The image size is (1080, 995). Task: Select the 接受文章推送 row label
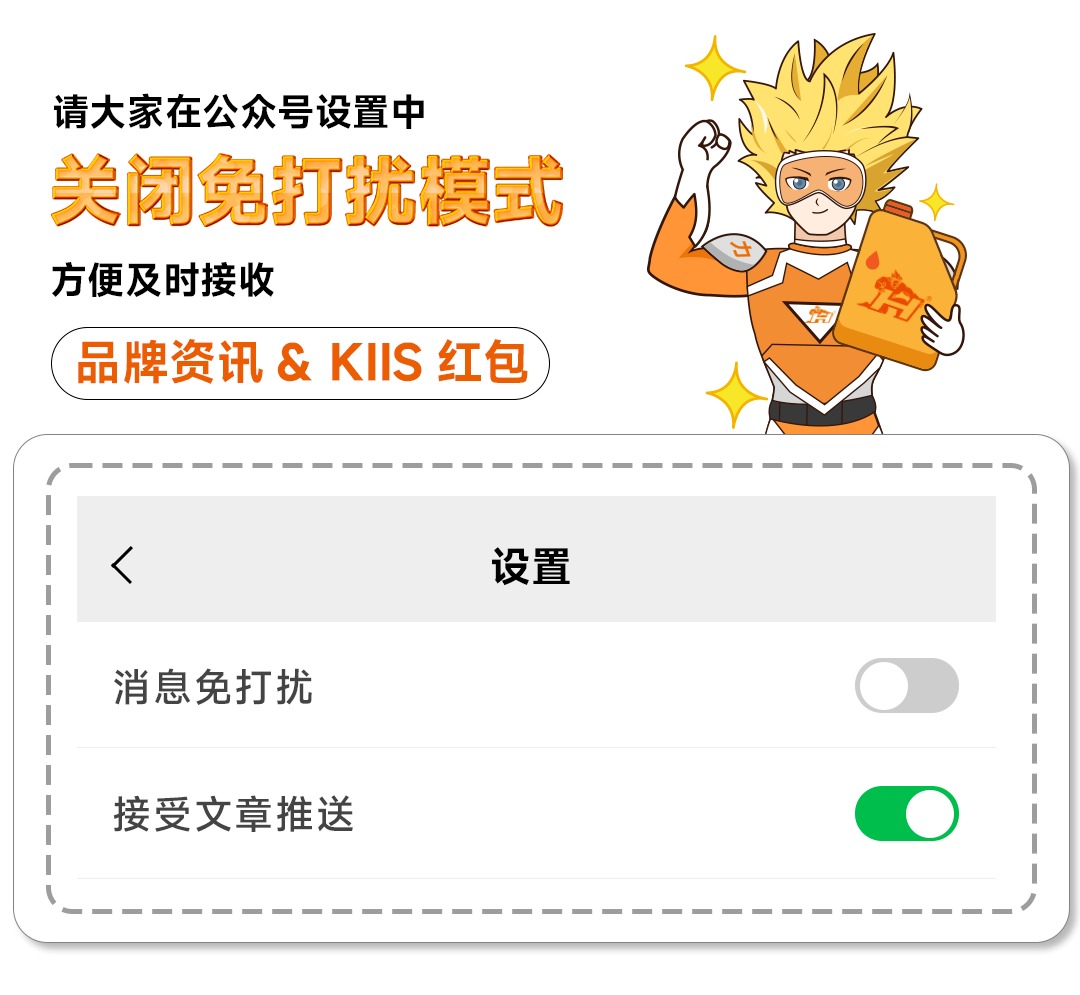tap(233, 814)
